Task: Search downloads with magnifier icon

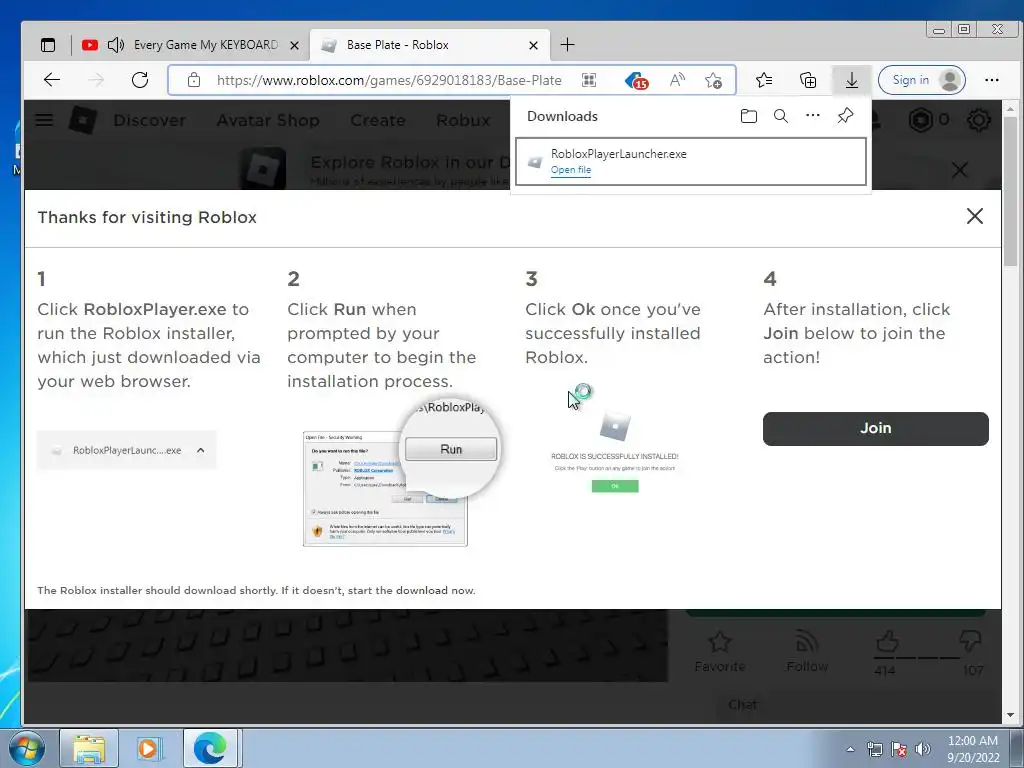Action: (780, 116)
